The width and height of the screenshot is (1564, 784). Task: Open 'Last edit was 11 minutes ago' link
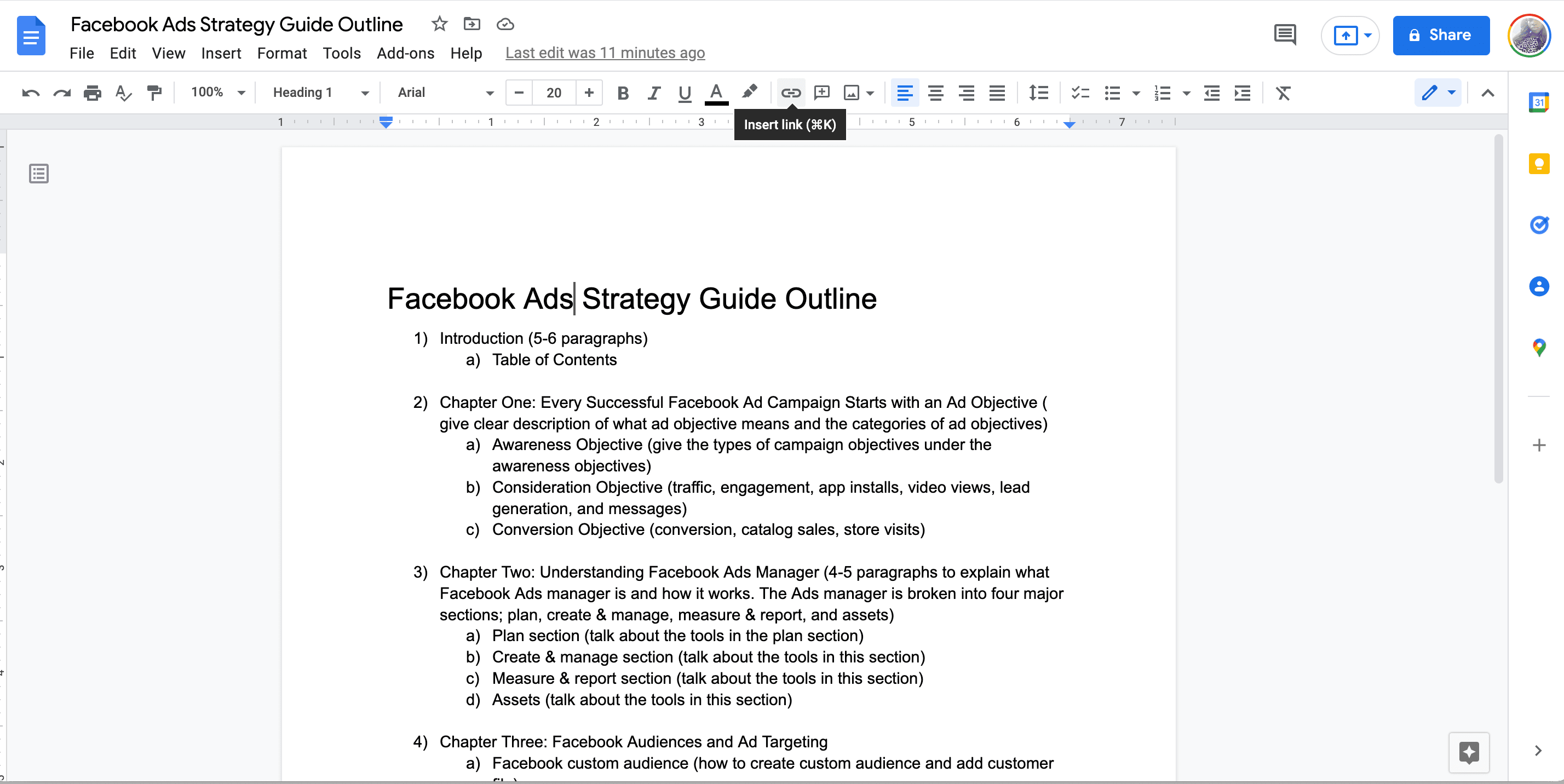(605, 54)
